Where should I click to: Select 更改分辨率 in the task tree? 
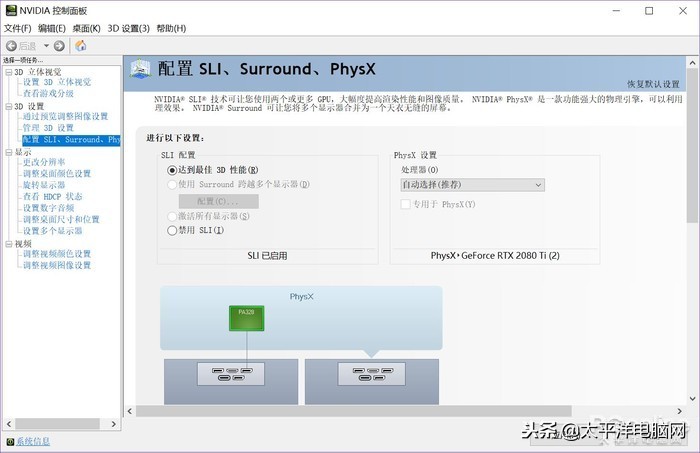pyautogui.click(x=44, y=162)
